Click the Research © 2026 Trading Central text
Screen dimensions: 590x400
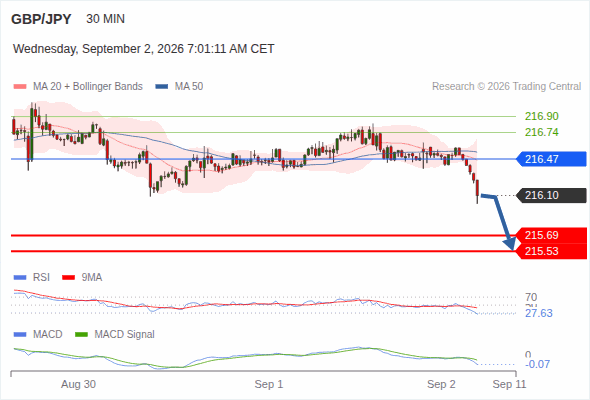506,87
